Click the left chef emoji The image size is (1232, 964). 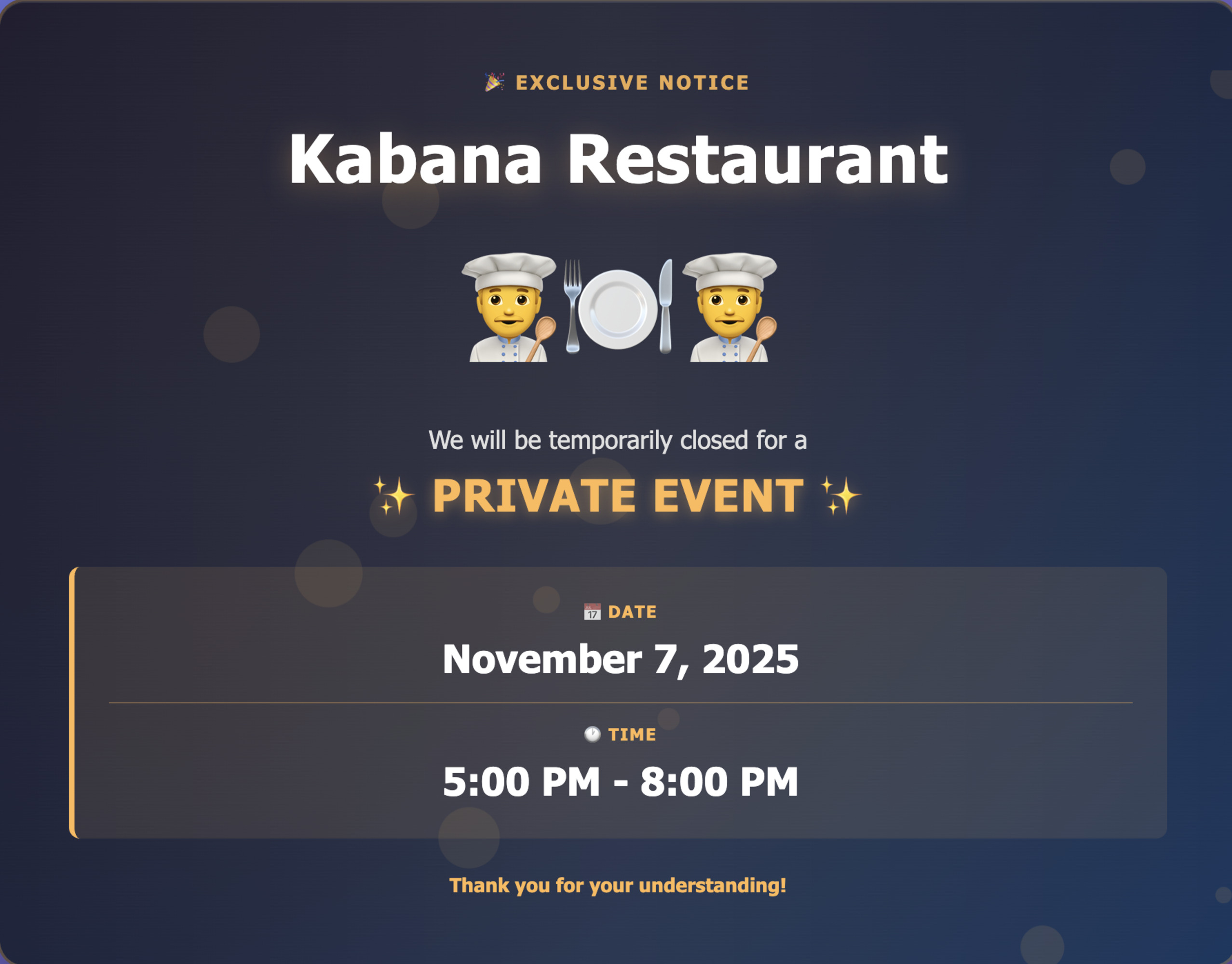(x=509, y=307)
